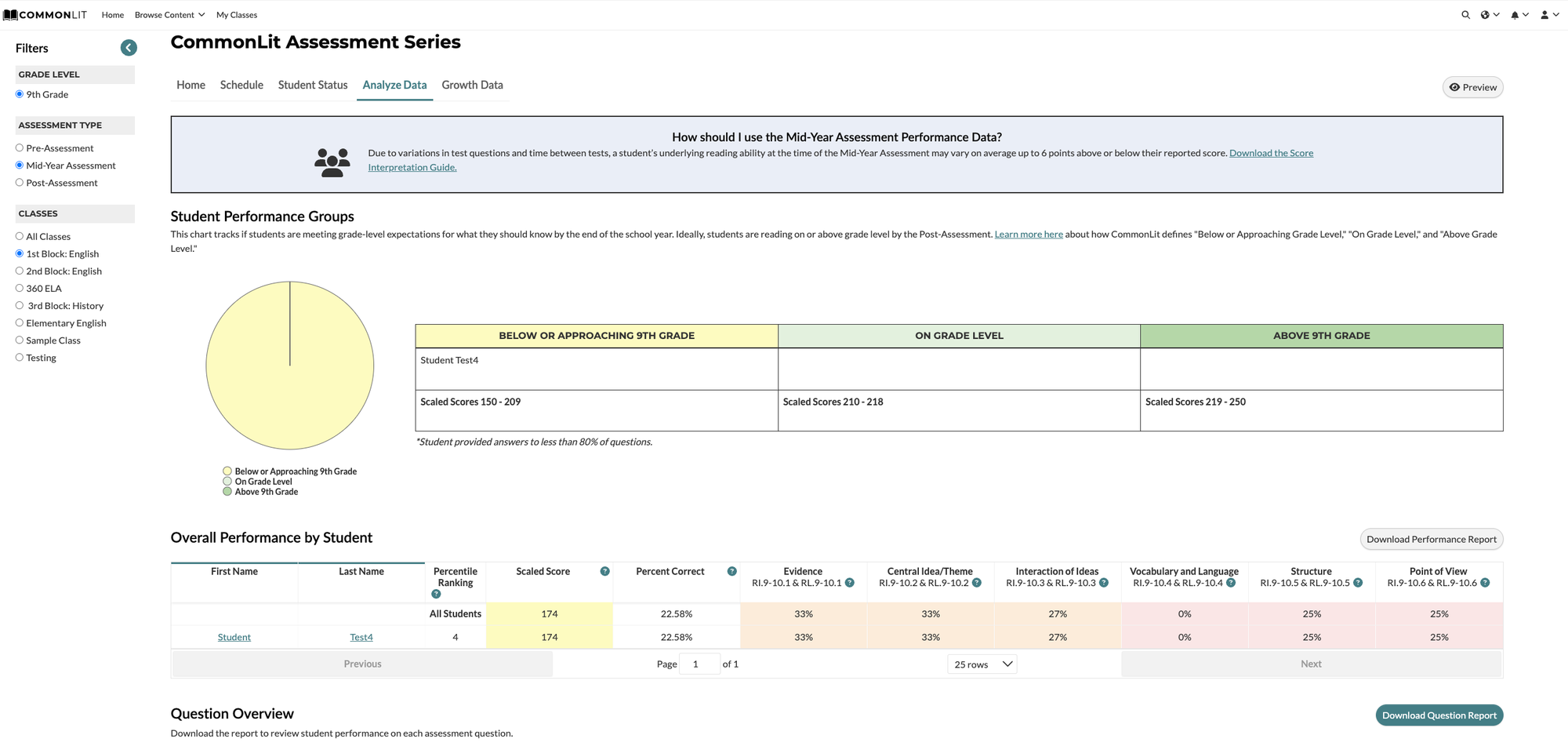Select Pre-Assessment type
The width and height of the screenshot is (1568, 746).
pos(20,147)
